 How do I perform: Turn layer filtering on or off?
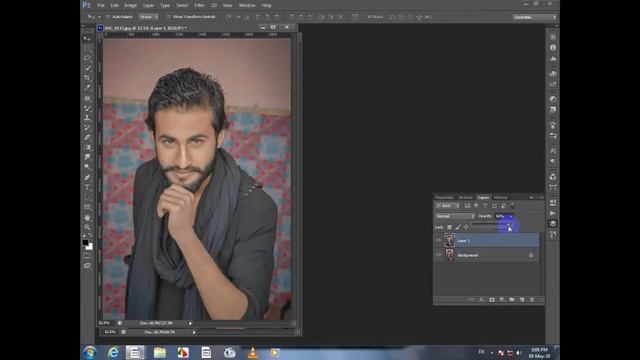click(x=513, y=206)
